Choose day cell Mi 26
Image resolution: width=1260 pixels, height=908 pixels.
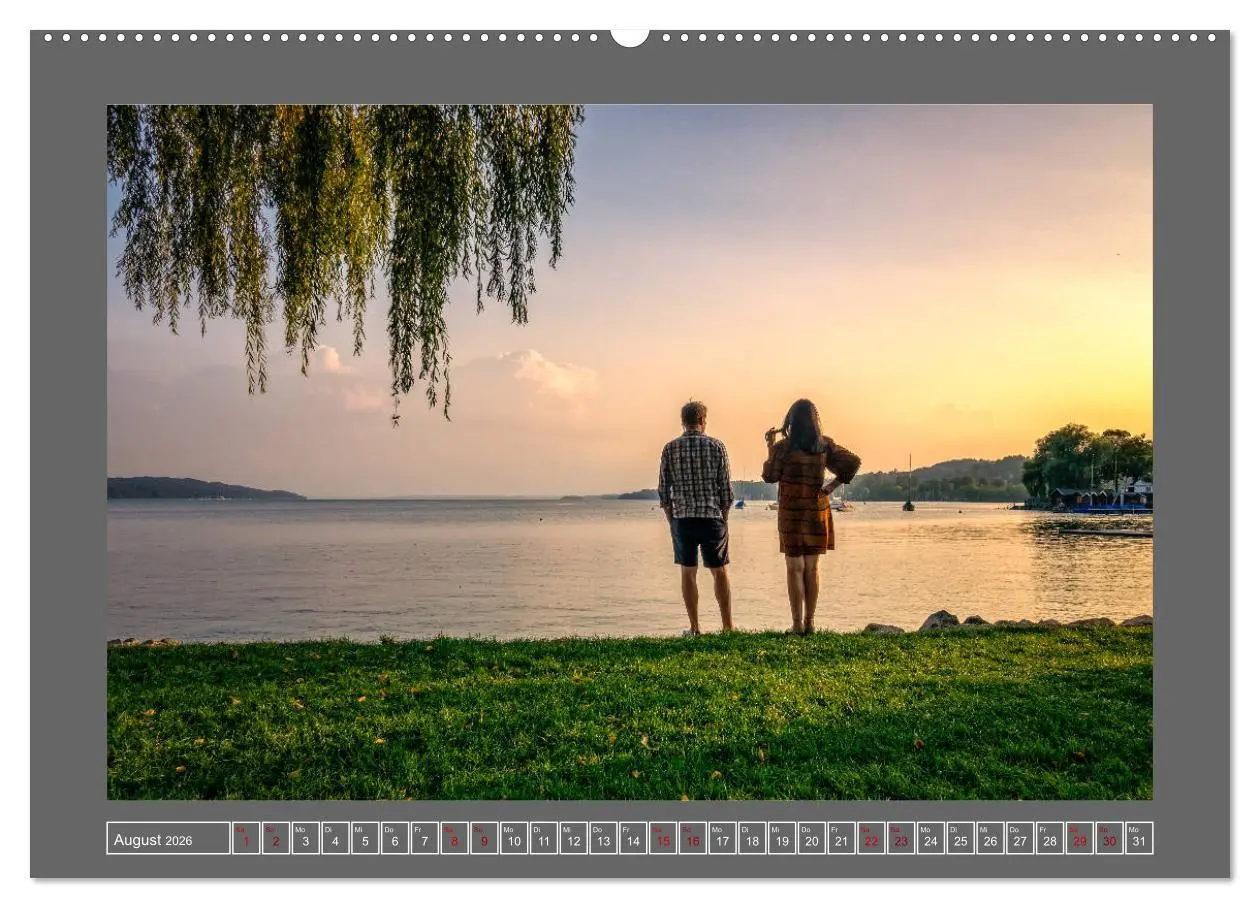tap(991, 838)
